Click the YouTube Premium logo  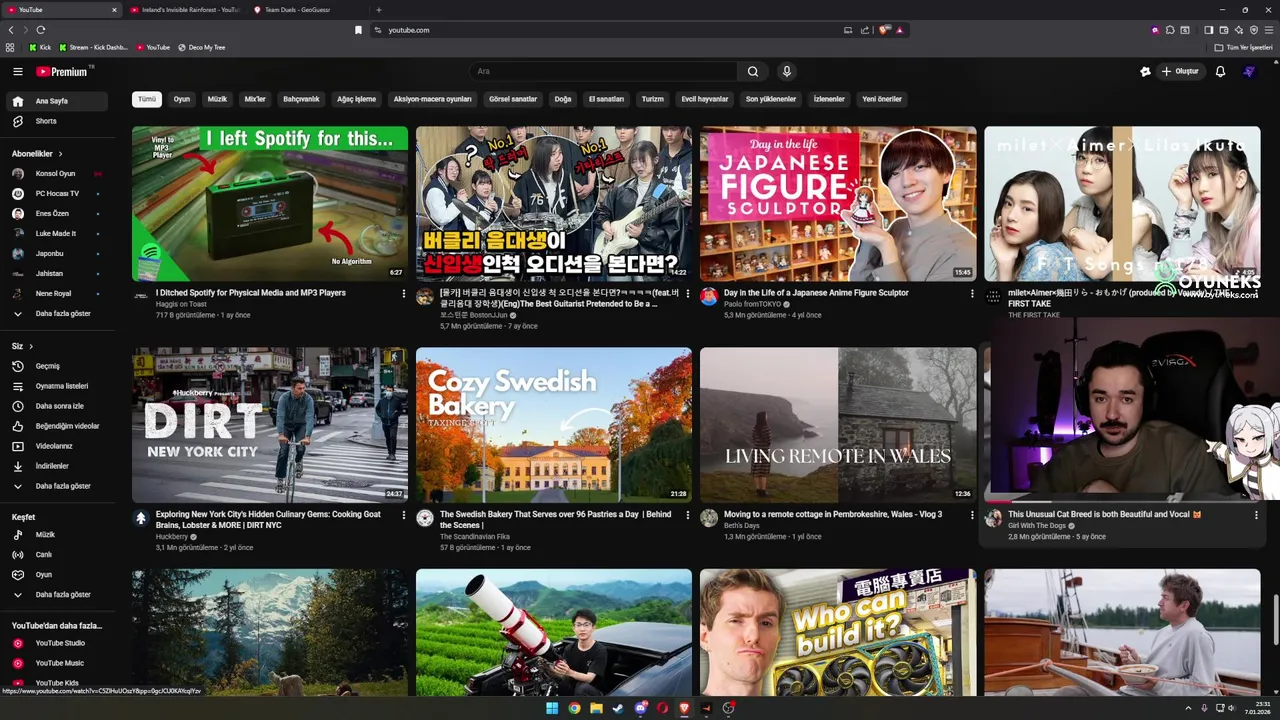tap(64, 72)
